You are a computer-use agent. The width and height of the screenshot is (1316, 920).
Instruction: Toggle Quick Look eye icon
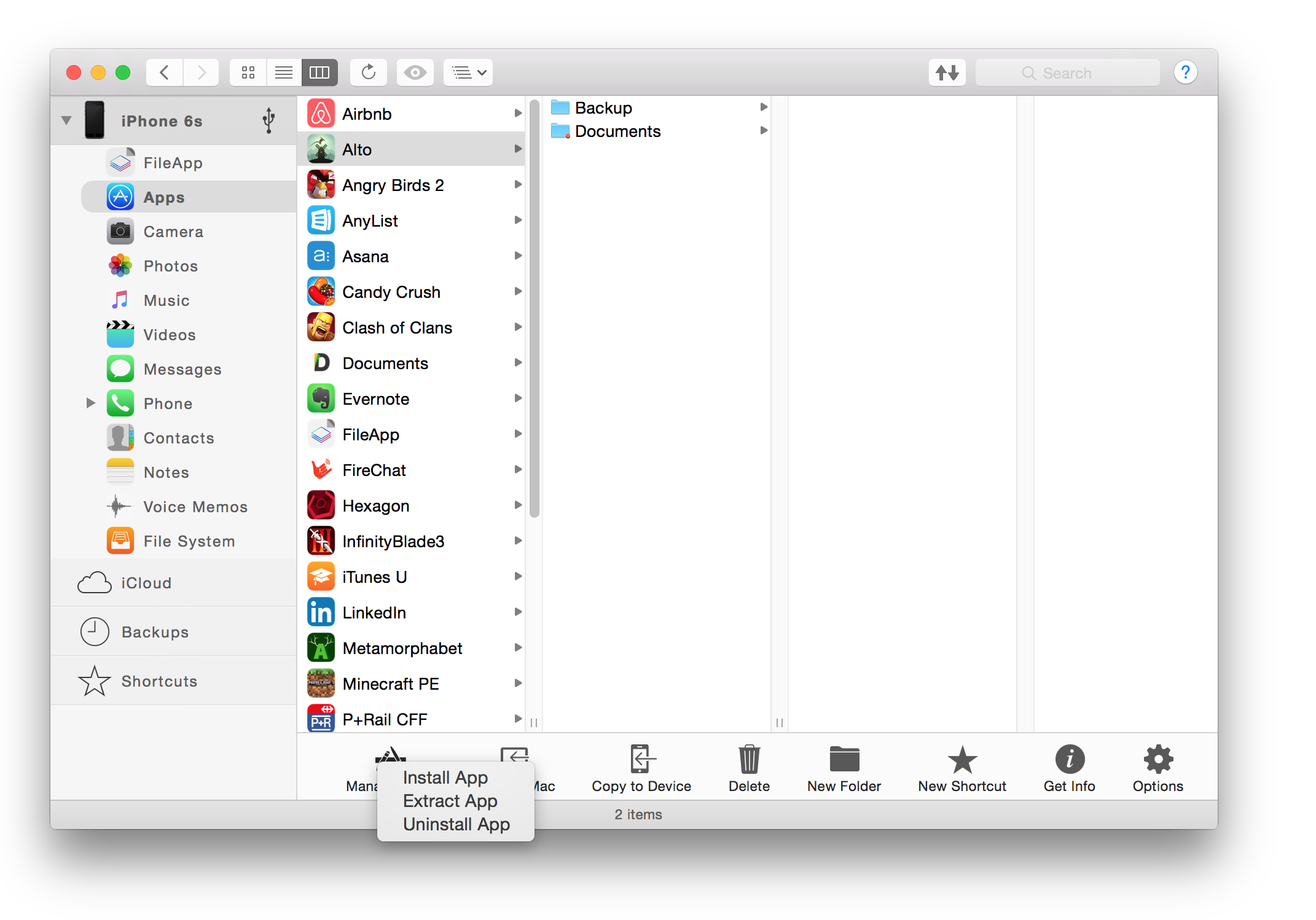coord(415,73)
